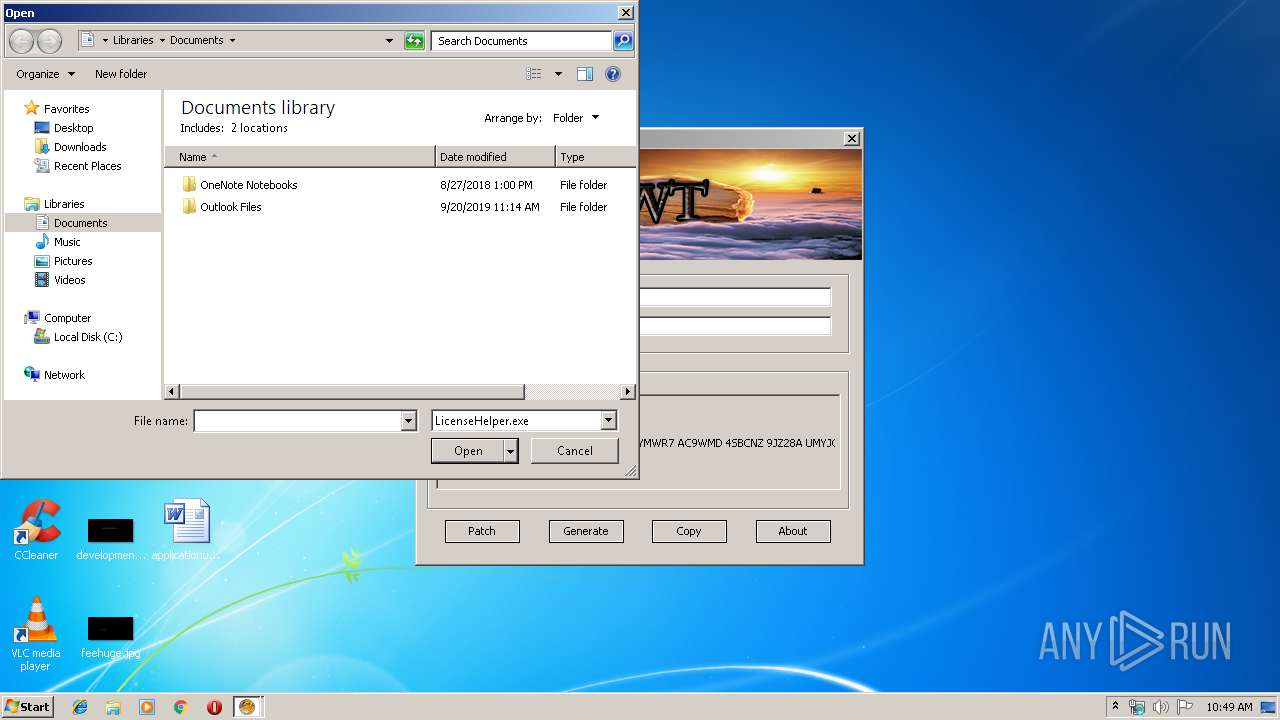Viewport: 1280px width, 720px height.
Task: Expand the Documents breadcrumb arrow
Action: point(232,41)
